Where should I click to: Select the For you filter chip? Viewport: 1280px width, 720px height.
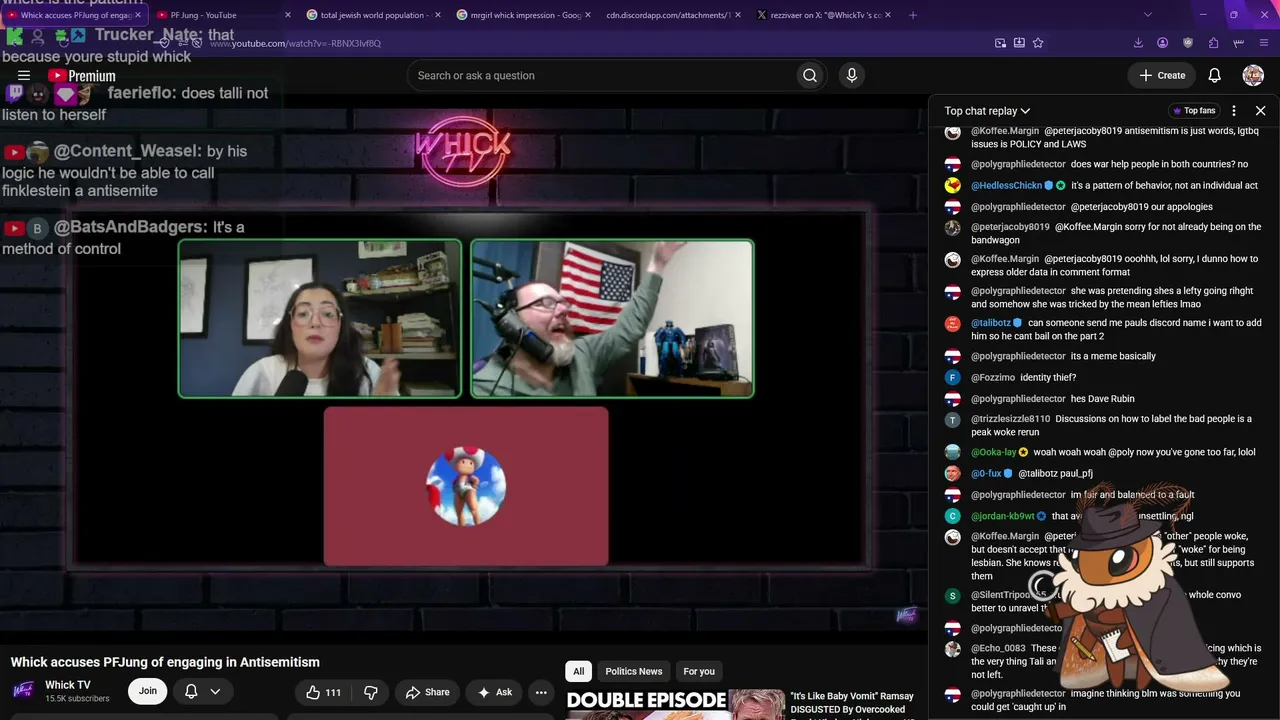pos(699,671)
